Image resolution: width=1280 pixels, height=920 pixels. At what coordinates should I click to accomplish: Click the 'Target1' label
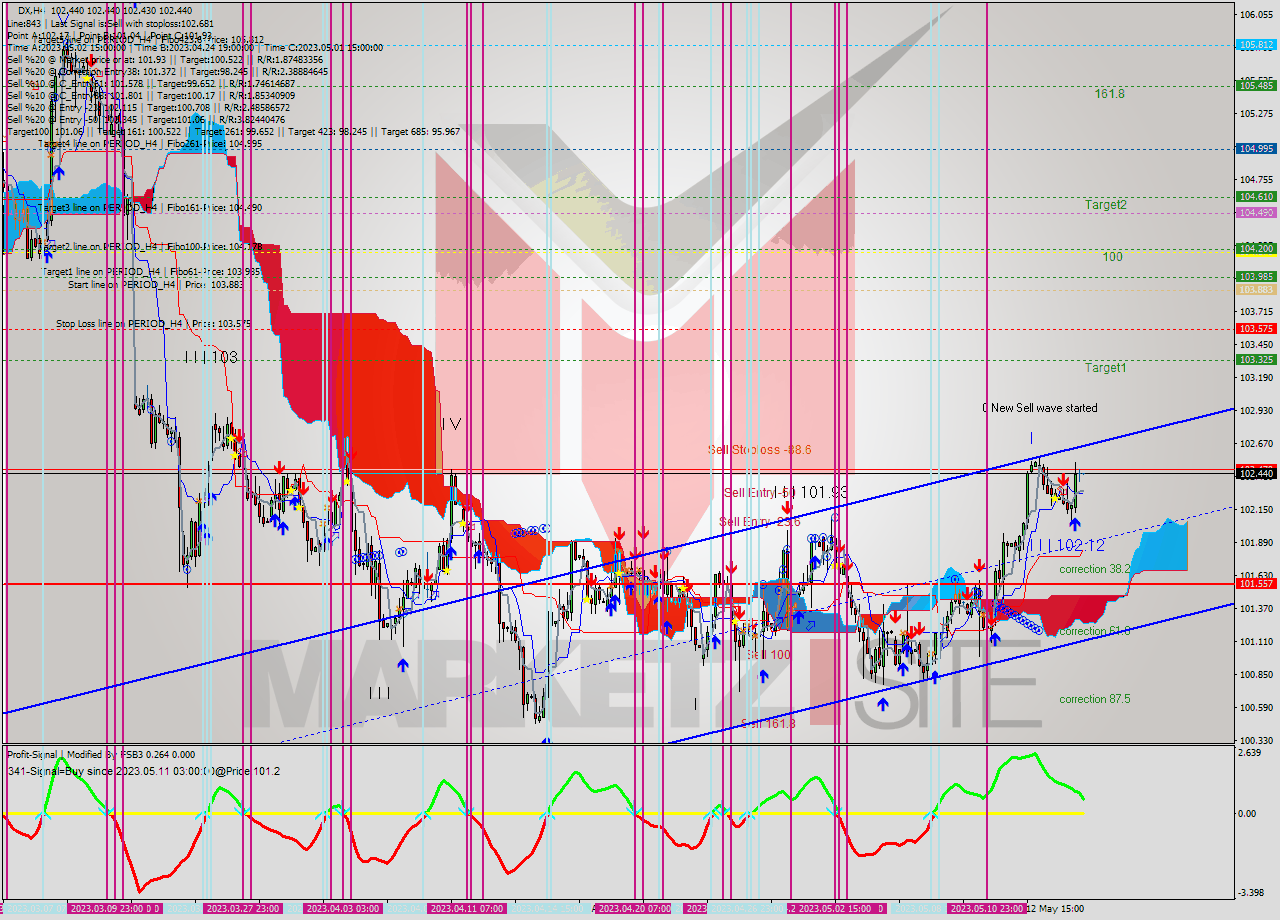click(1106, 367)
